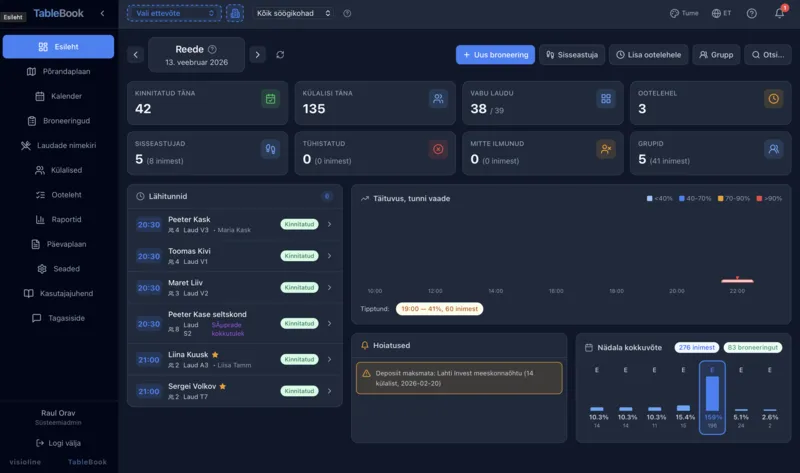Click the refresh icon next to date
The width and height of the screenshot is (800, 473).
click(x=280, y=54)
